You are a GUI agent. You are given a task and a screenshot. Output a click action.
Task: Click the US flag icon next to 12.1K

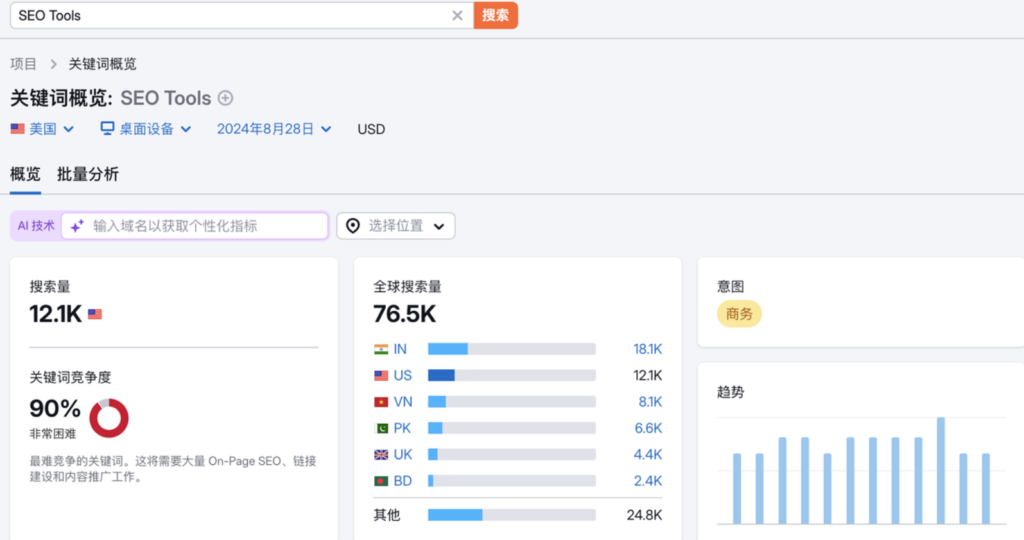pyautogui.click(x=95, y=314)
